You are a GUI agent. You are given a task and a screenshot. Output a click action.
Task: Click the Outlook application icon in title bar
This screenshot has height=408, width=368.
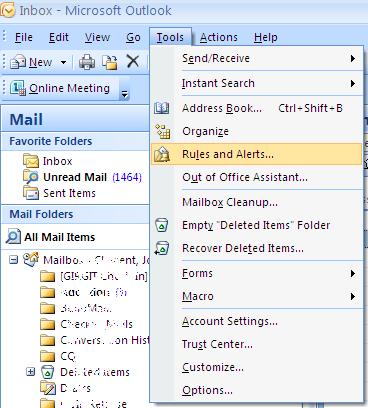tap(8, 11)
